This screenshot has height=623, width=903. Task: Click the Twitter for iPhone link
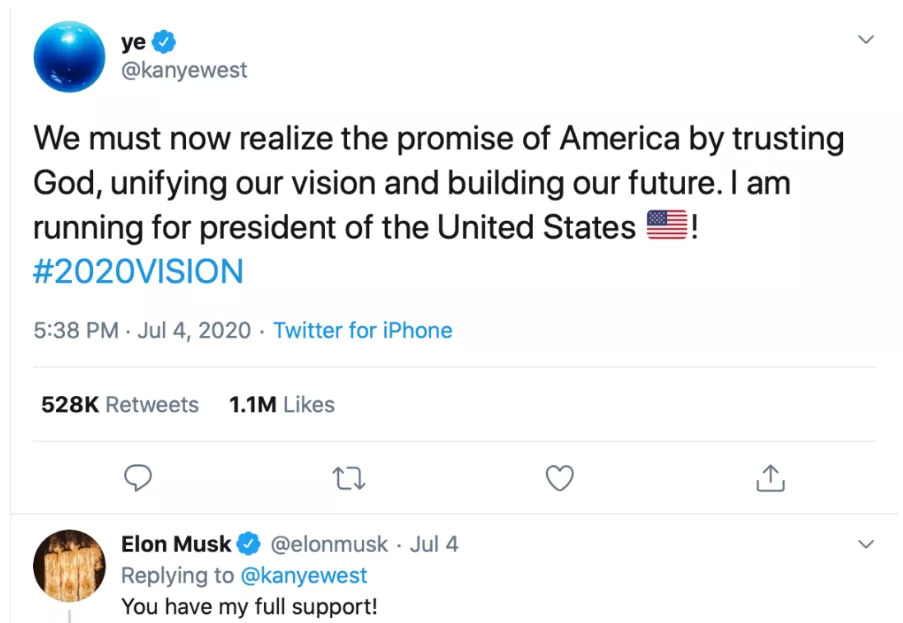click(362, 331)
